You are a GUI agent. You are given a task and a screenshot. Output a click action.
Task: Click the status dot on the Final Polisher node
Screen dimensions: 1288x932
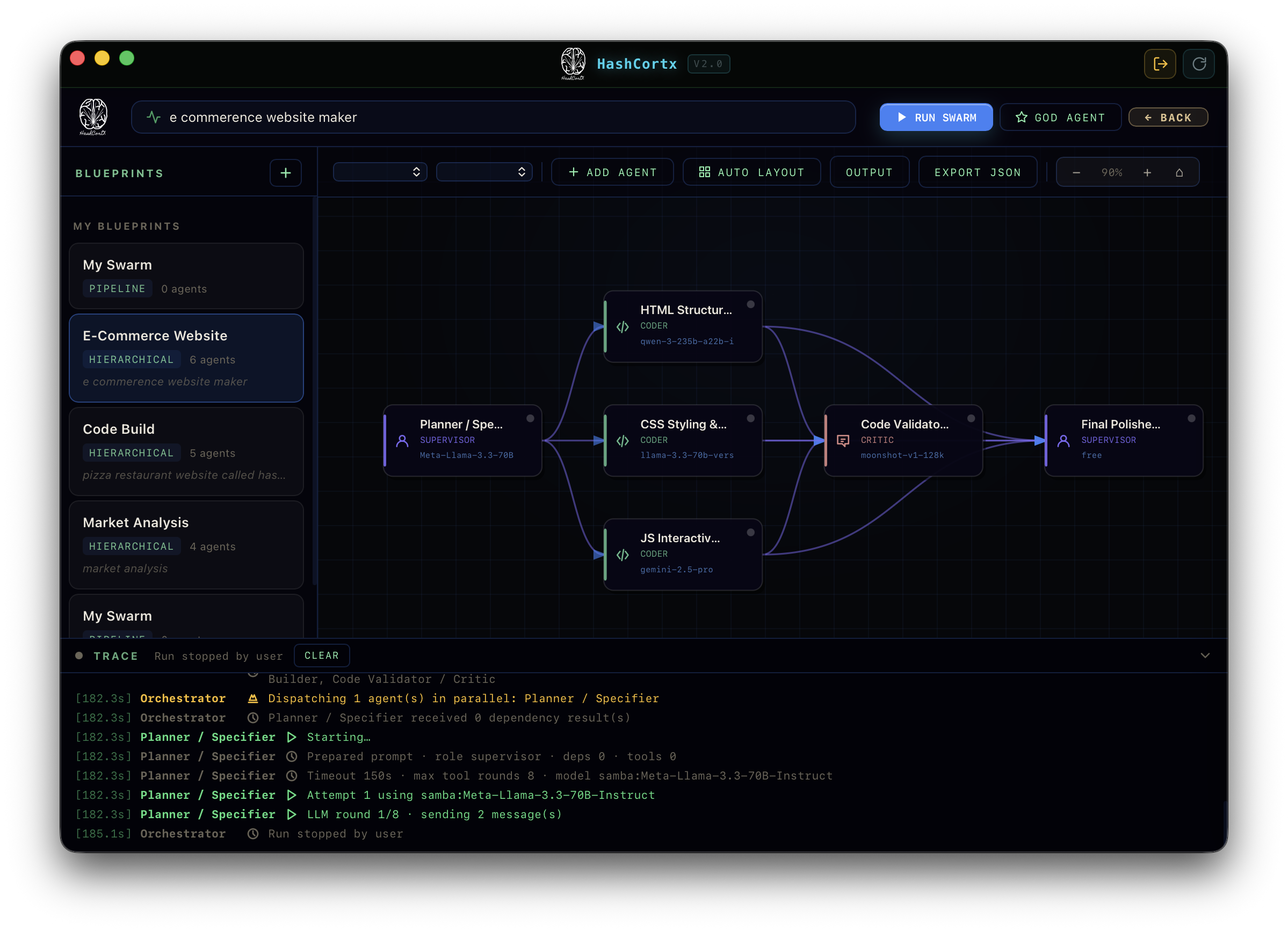pos(1191,419)
